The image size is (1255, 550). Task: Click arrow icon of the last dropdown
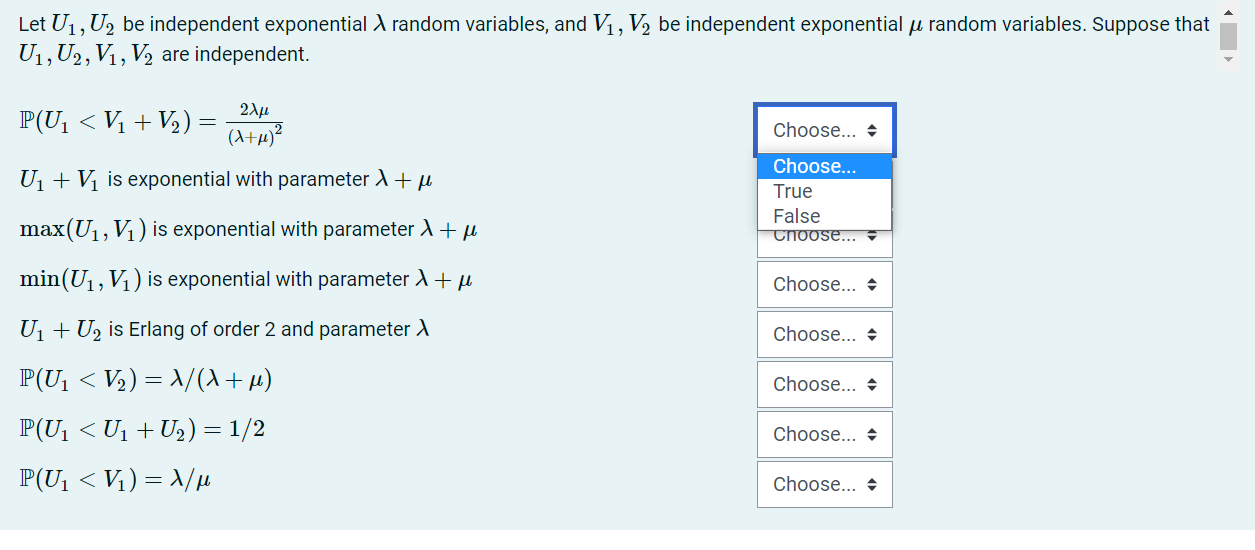pos(872,484)
